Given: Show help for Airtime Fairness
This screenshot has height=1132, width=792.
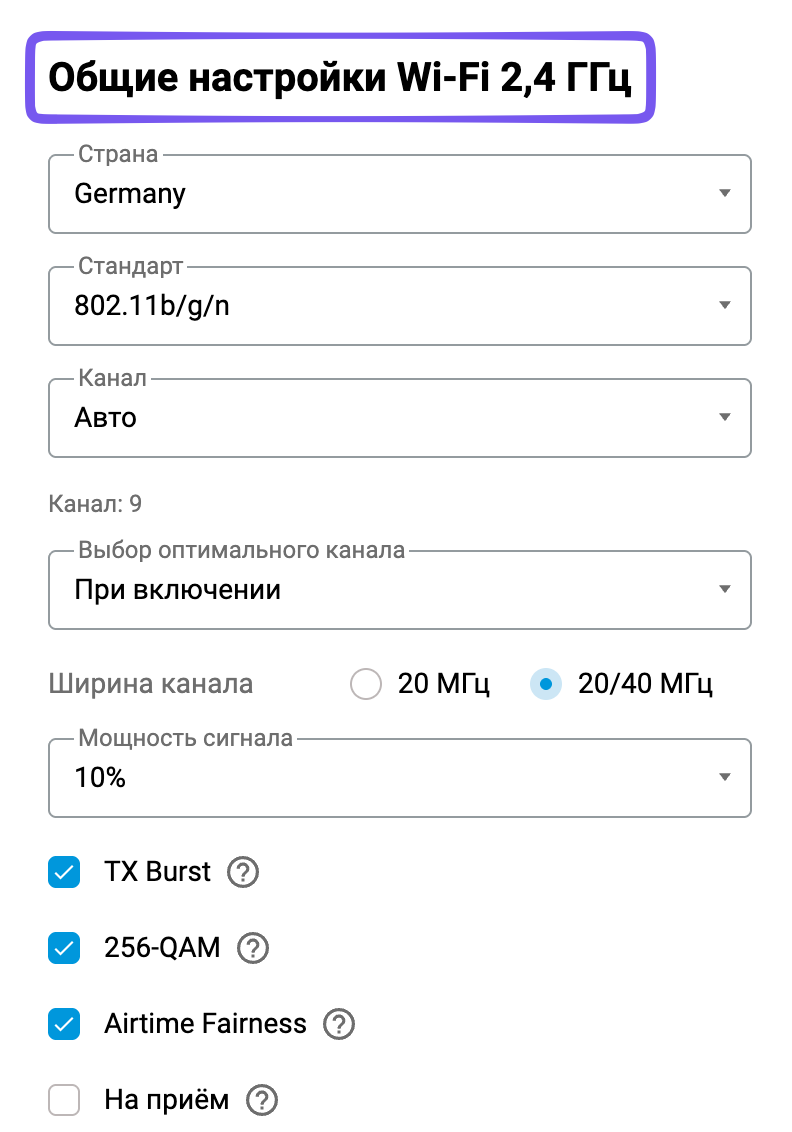Looking at the screenshot, I should [x=339, y=1024].
